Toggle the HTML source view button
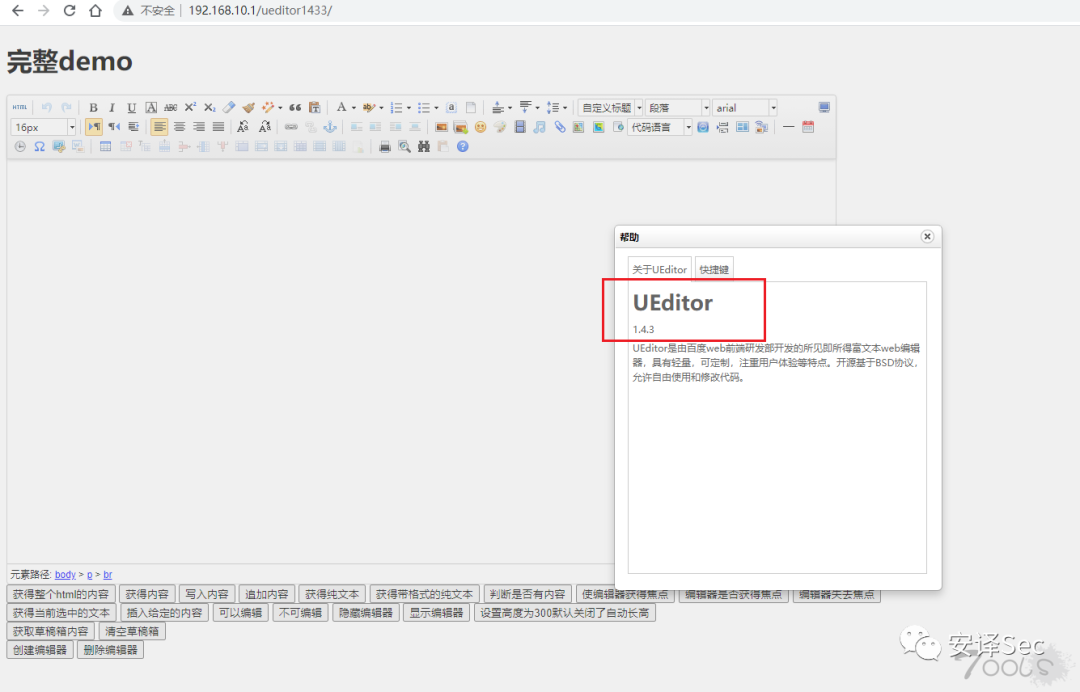Viewport: 1080px width, 692px height. (19, 107)
